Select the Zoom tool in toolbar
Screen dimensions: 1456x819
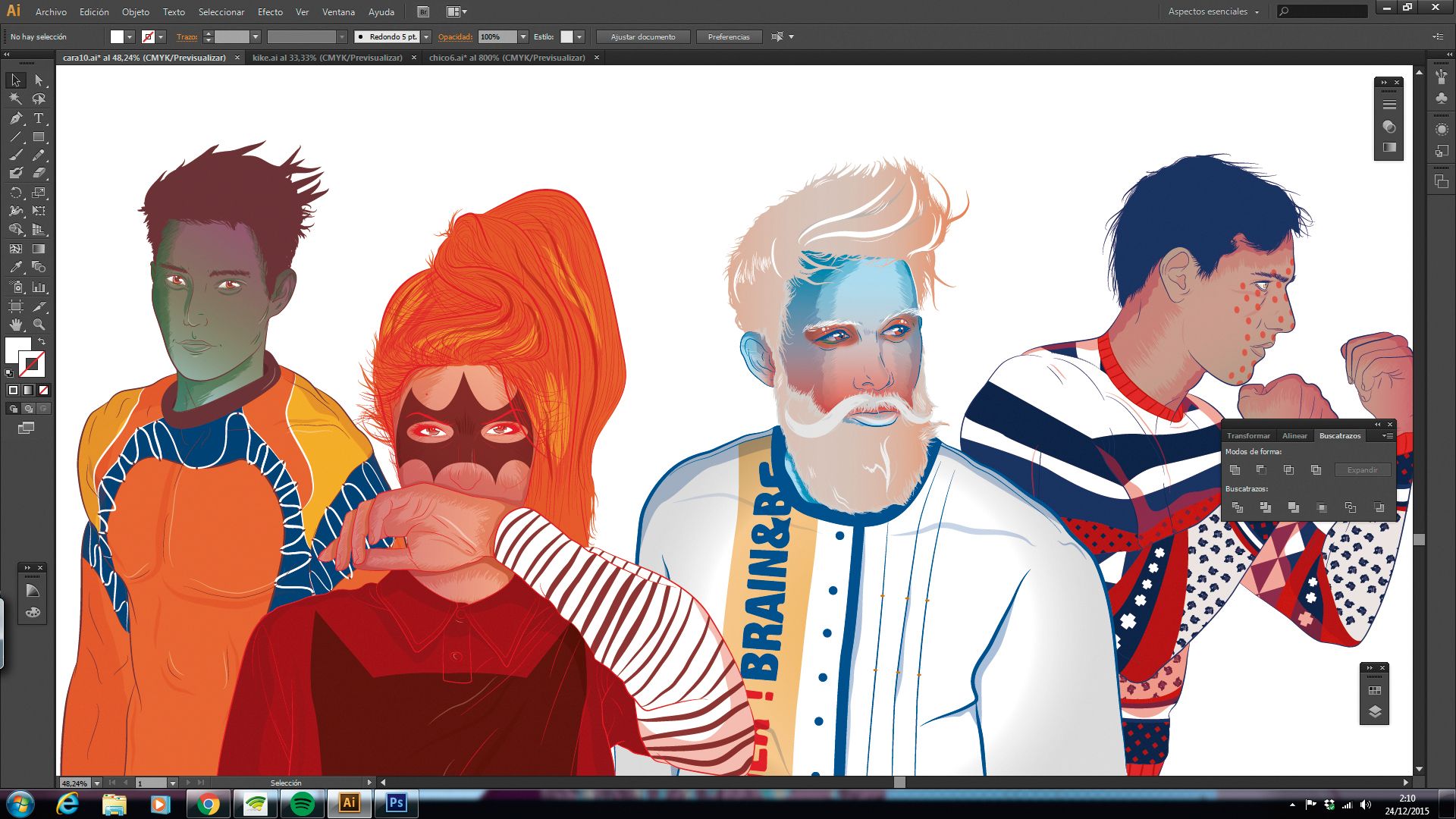pos(39,325)
